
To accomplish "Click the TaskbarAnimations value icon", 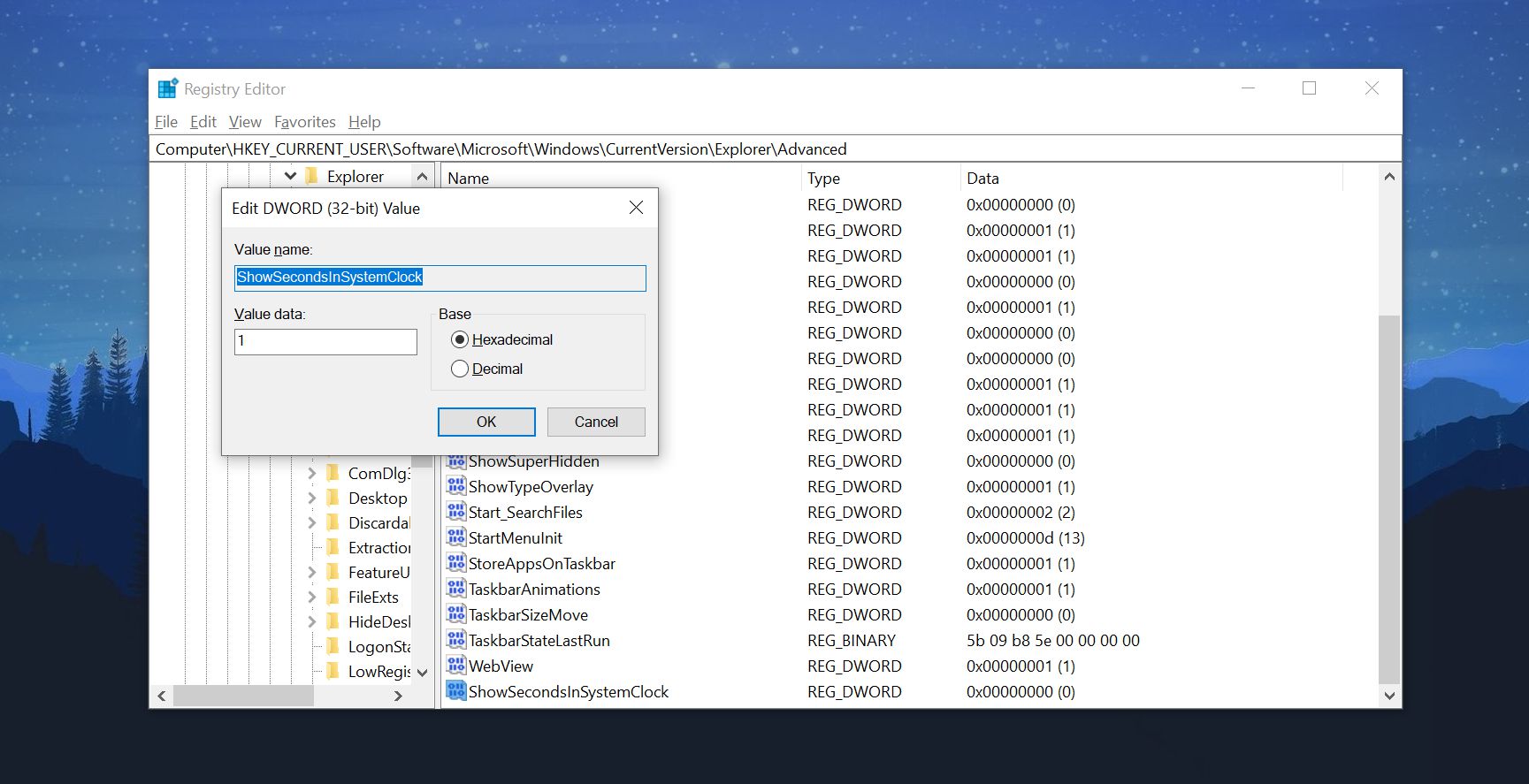I will [x=456, y=589].
